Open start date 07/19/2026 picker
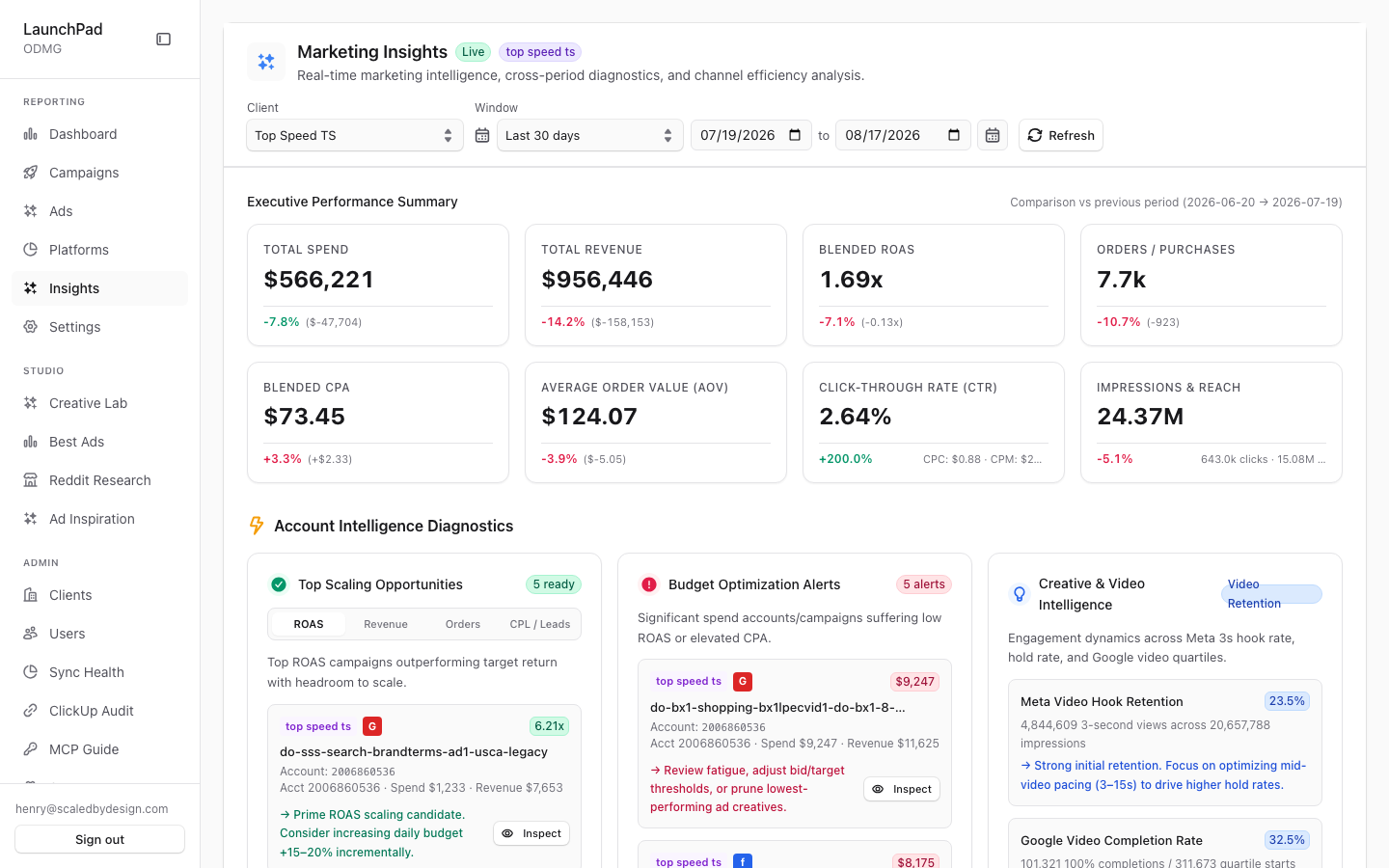This screenshot has height=868, width=1389. click(751, 135)
